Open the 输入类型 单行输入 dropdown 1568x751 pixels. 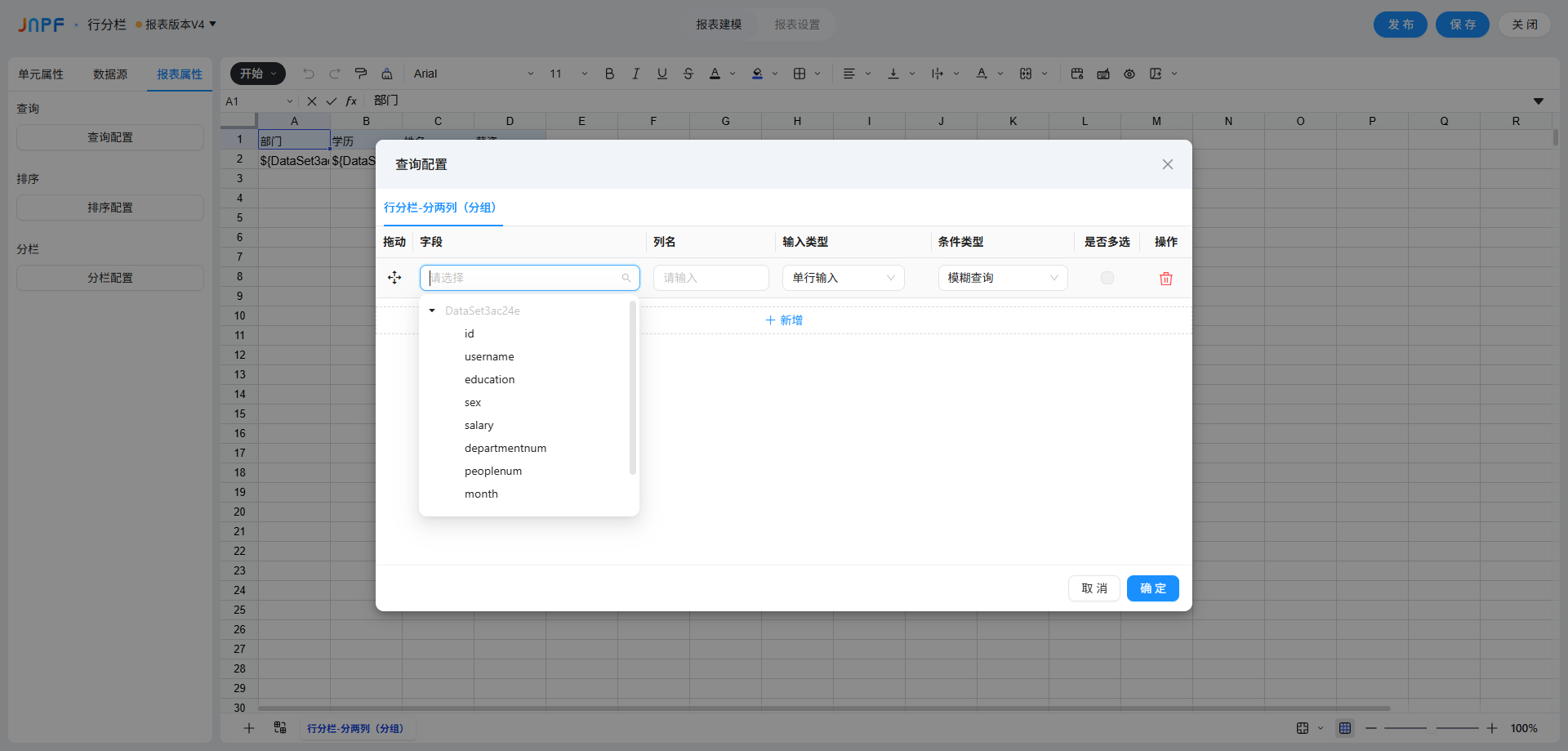pyautogui.click(x=843, y=278)
